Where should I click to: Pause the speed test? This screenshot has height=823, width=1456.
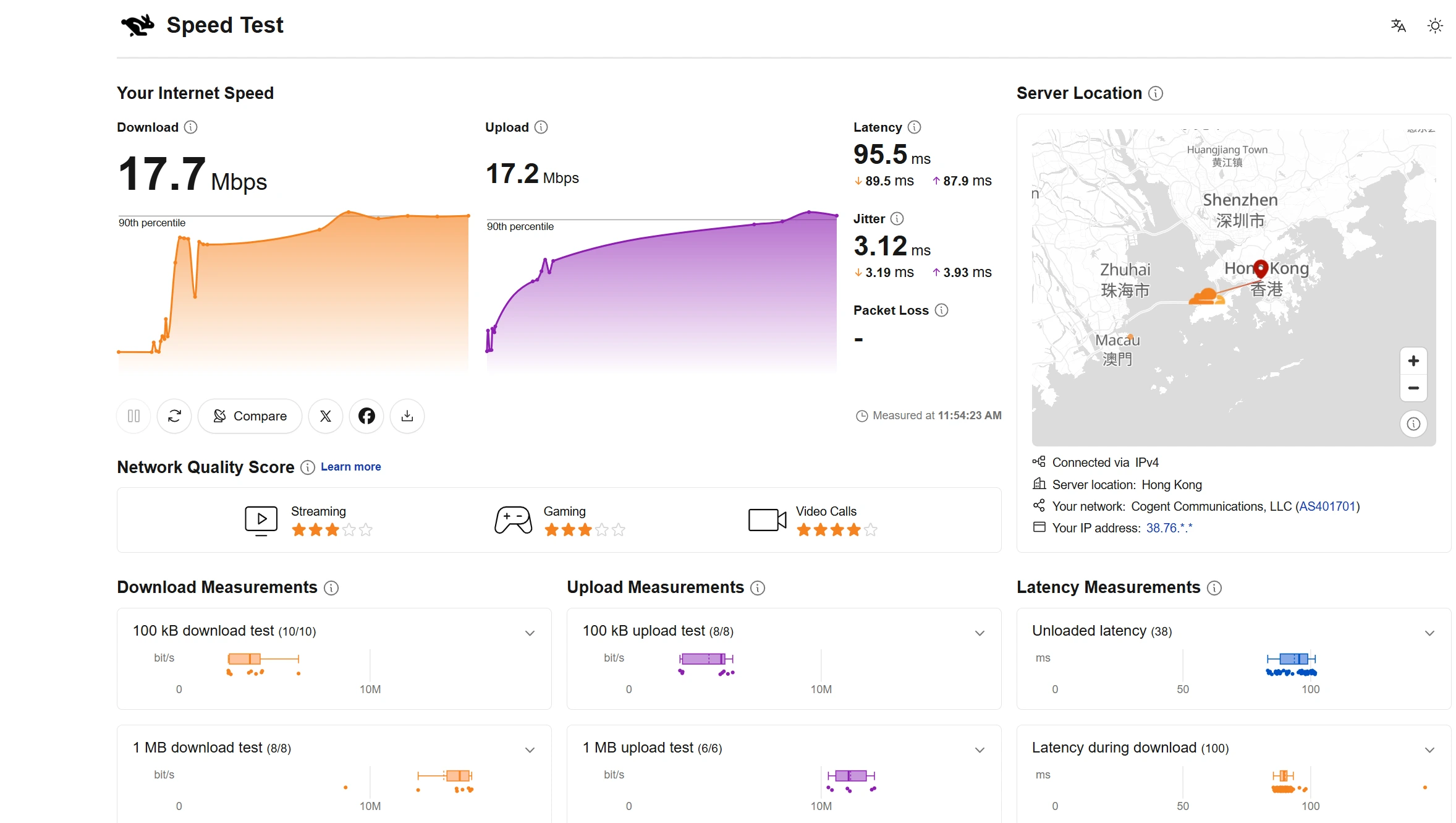(133, 416)
